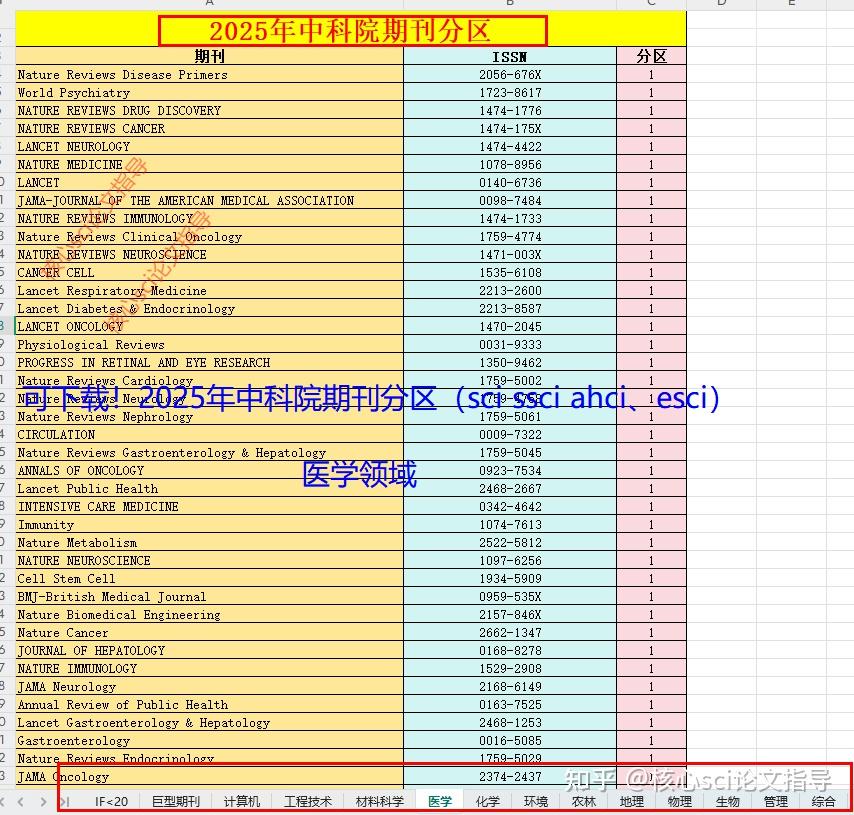Open the 巨型期刊 sheet tab
The height and width of the screenshot is (815, 854).
176,801
